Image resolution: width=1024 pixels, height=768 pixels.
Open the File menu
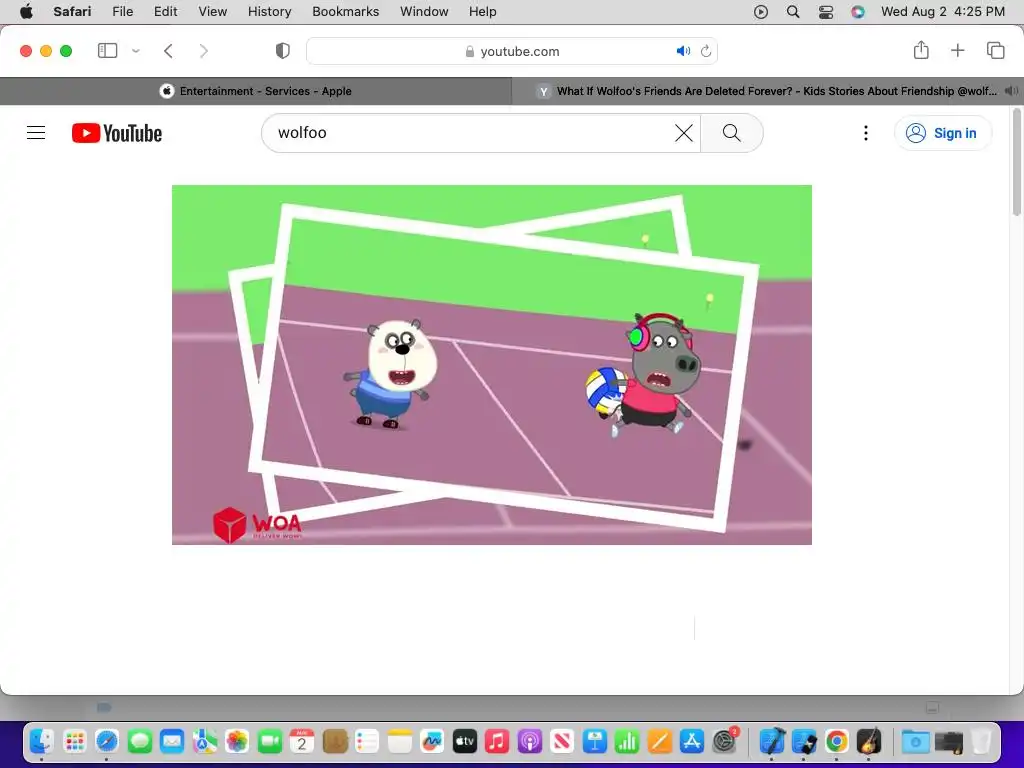(122, 12)
